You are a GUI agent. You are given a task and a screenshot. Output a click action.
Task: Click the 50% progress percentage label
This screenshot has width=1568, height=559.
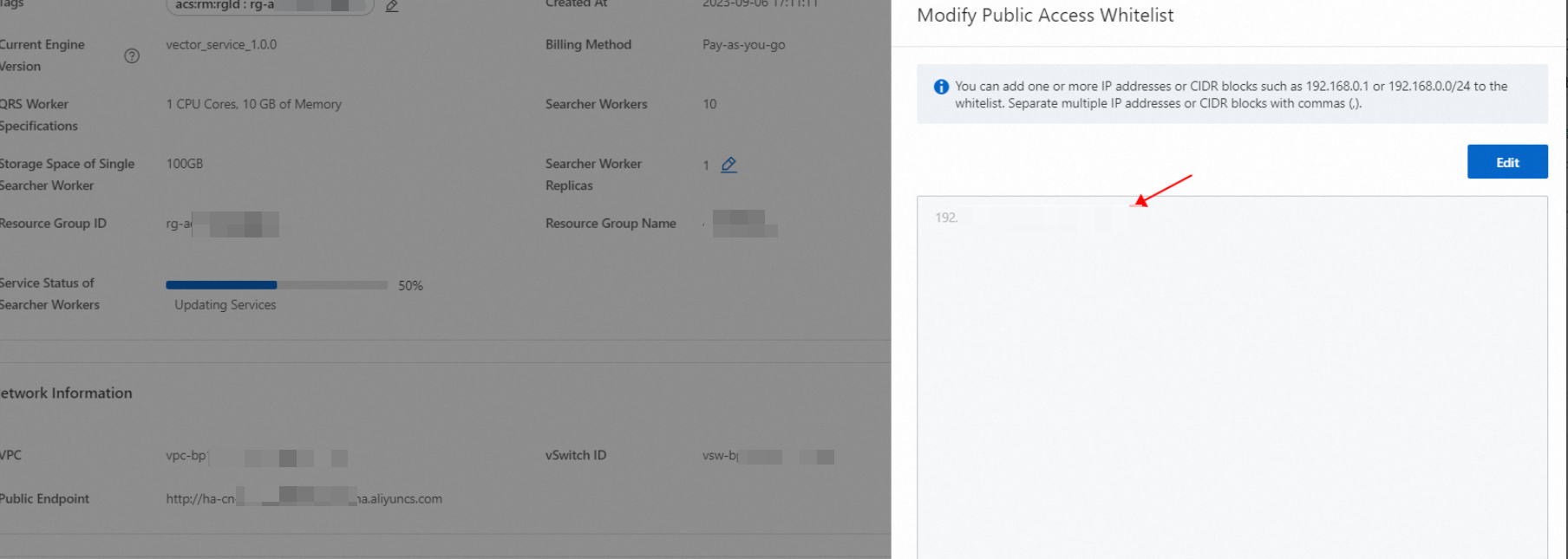click(410, 285)
